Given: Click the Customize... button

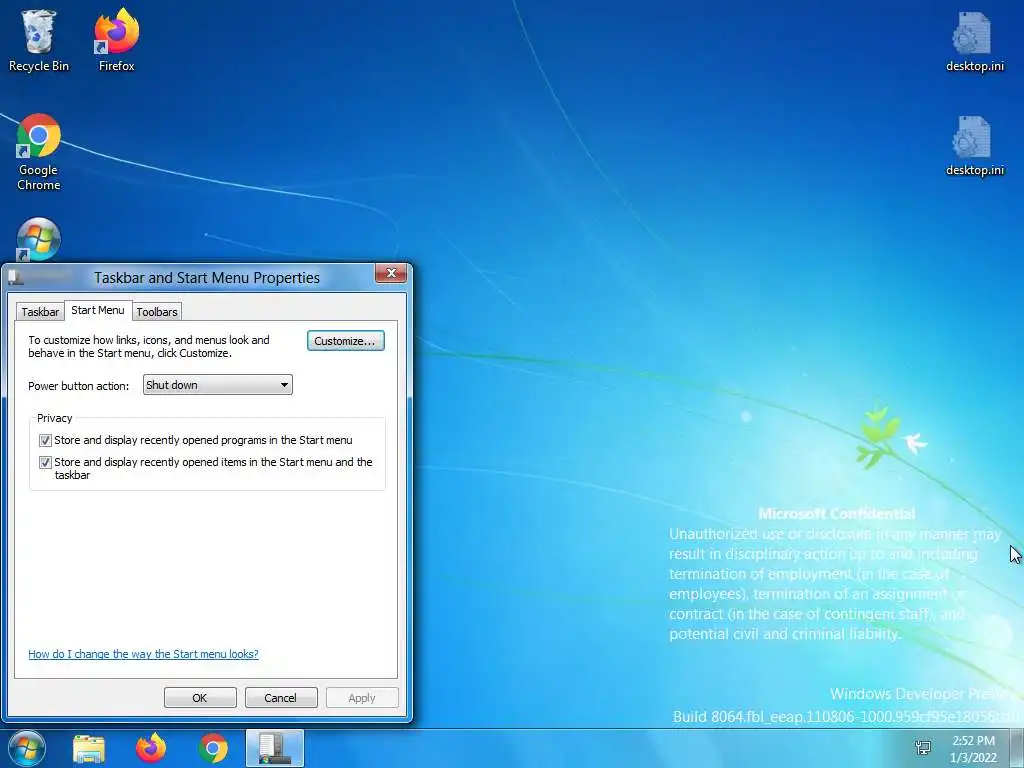Looking at the screenshot, I should pos(345,341).
